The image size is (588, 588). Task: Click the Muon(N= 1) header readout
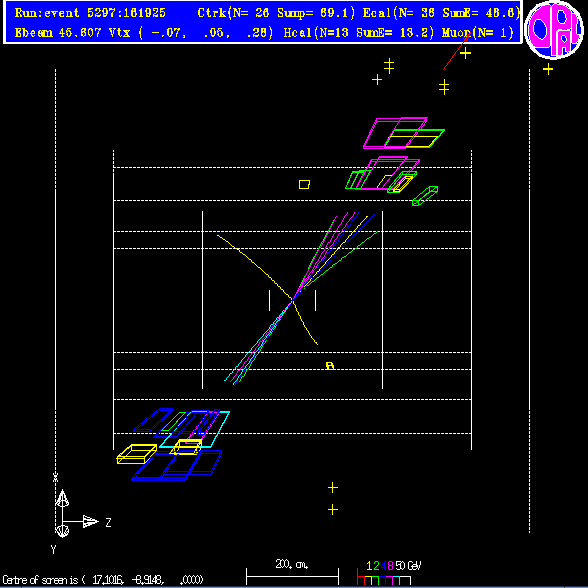(478, 33)
